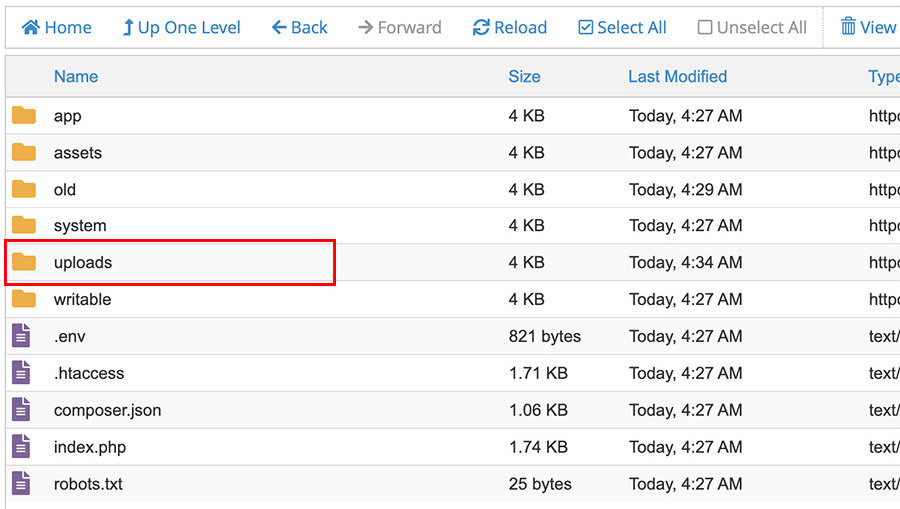This screenshot has width=900, height=509.
Task: Navigate Back in file manager
Action: pos(300,27)
